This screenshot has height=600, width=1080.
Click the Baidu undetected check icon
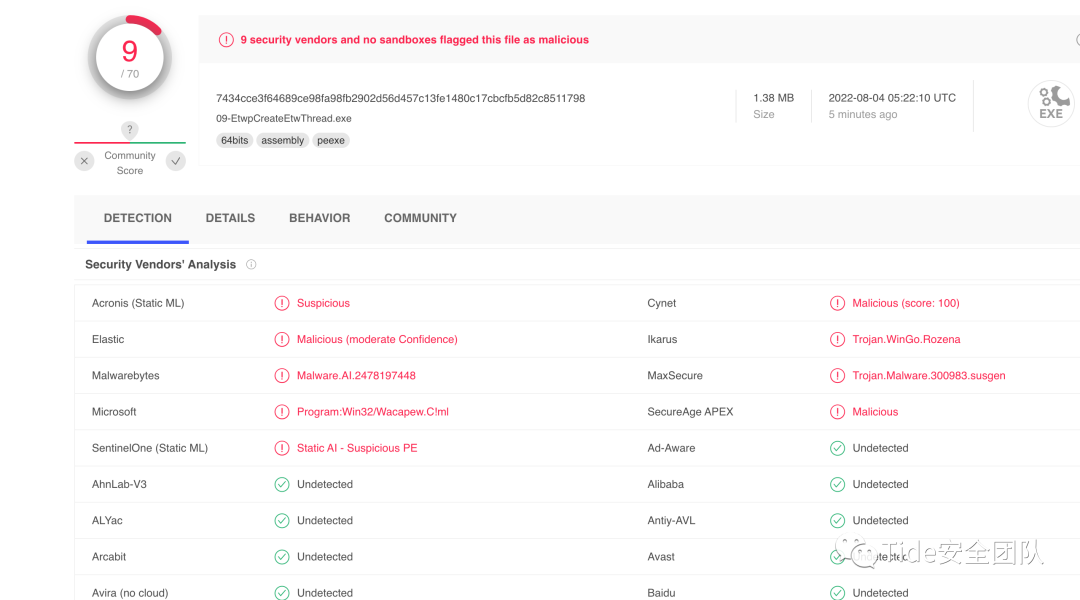(x=837, y=592)
